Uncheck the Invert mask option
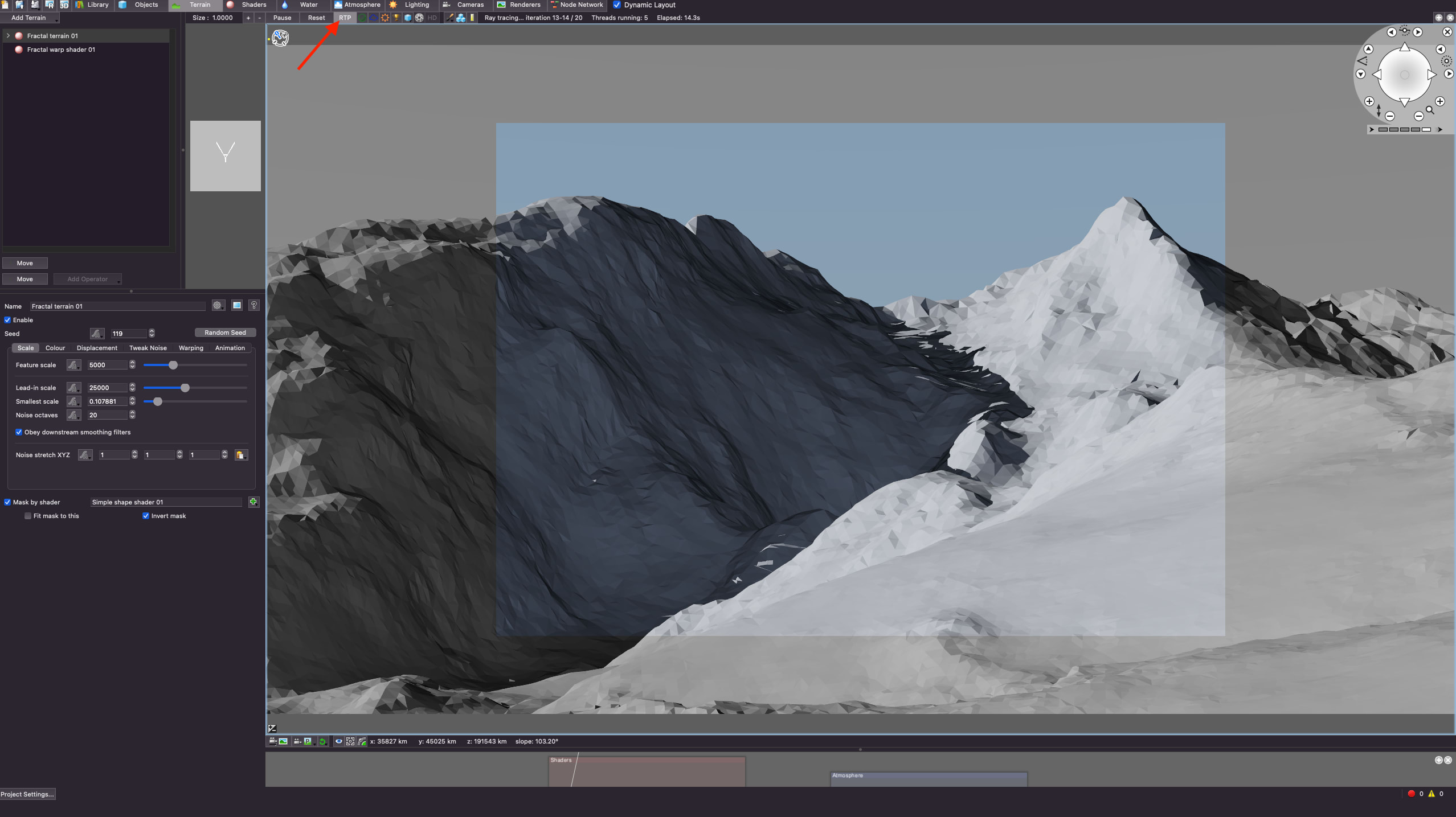 (x=146, y=516)
